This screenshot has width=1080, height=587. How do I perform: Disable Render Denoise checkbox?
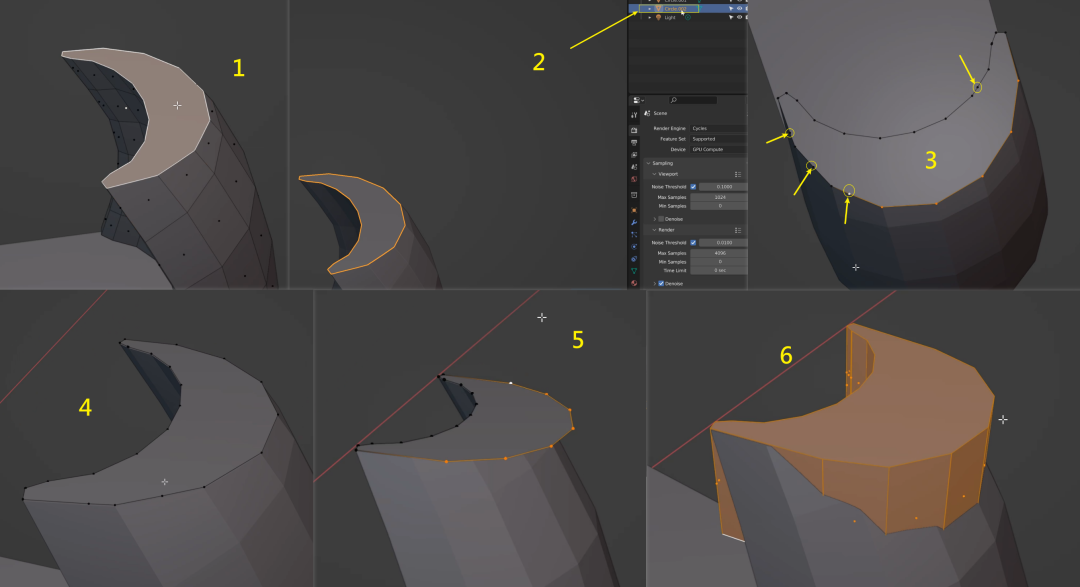point(661,283)
